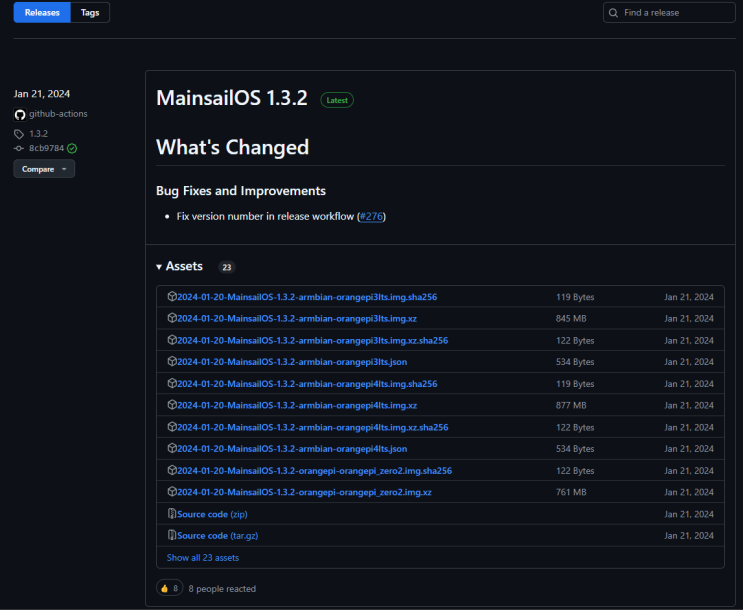743x610 pixels.
Task: Select the Releases tab
Action: pos(42,12)
